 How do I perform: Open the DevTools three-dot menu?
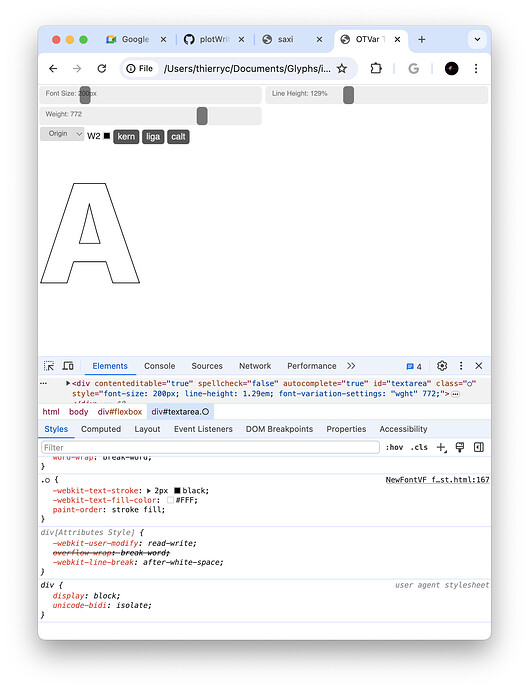coord(461,366)
